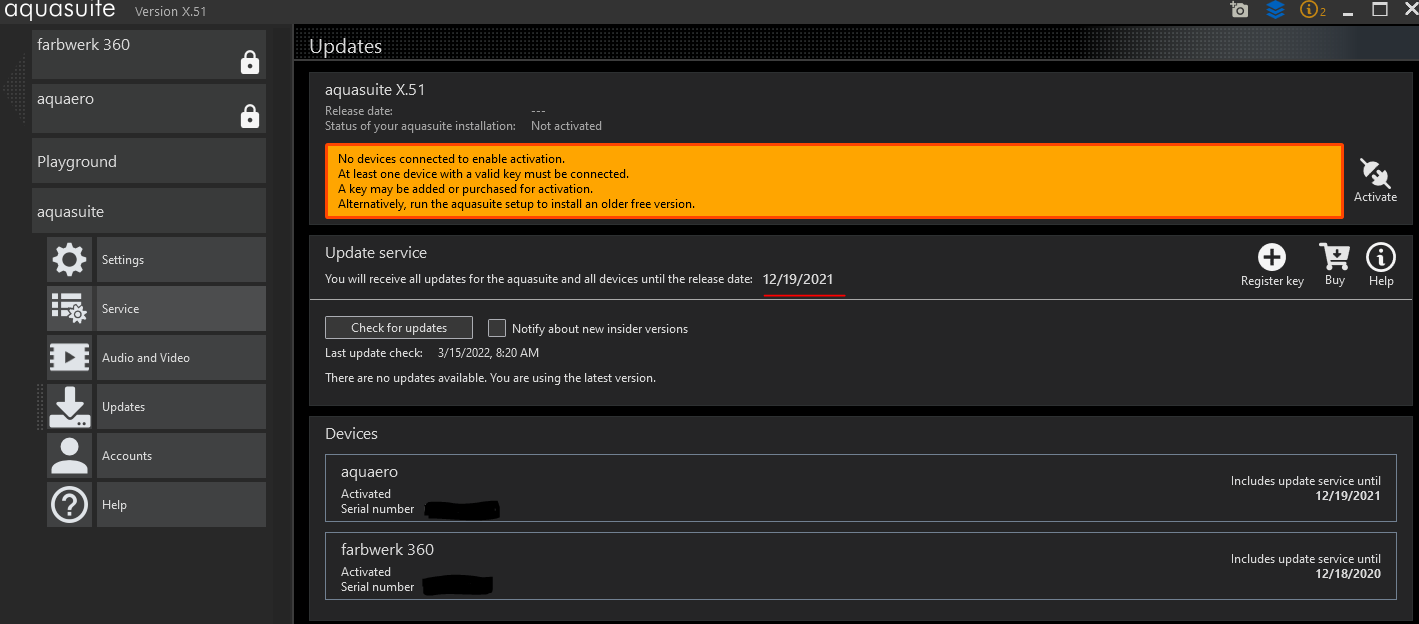The image size is (1419, 624).
Task: Click the Settings gear icon
Action: point(69,260)
